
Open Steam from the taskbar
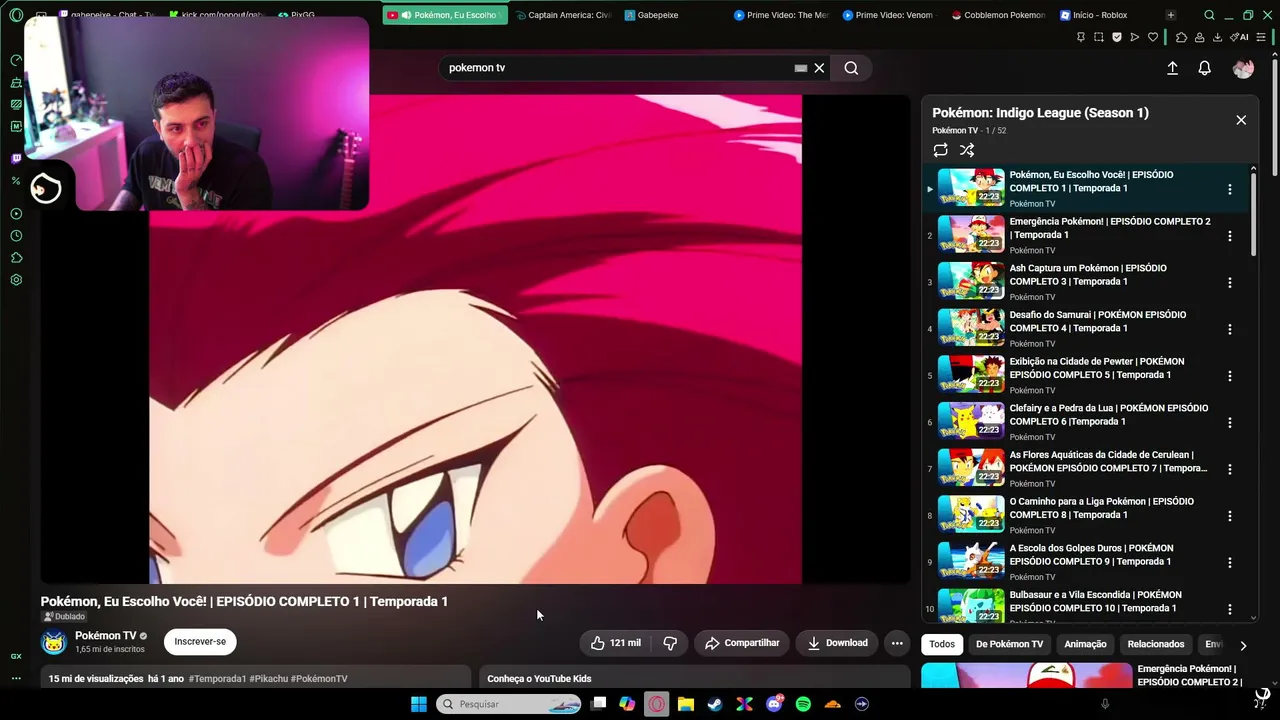click(715, 704)
